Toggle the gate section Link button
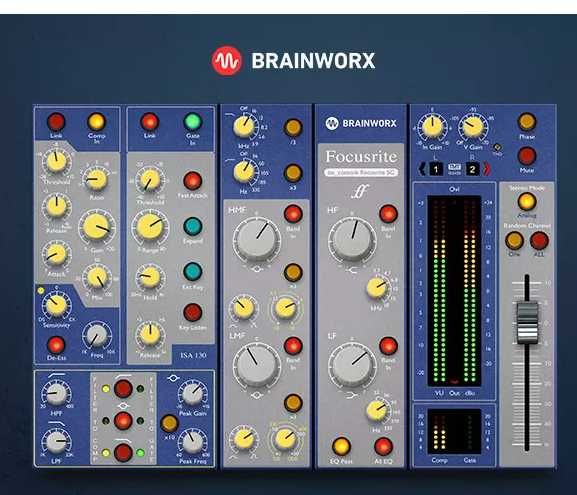 (149, 122)
